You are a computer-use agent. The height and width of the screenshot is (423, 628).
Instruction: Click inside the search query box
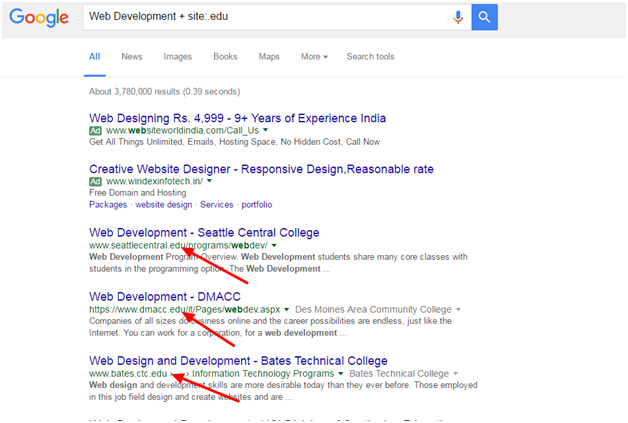[x=260, y=17]
